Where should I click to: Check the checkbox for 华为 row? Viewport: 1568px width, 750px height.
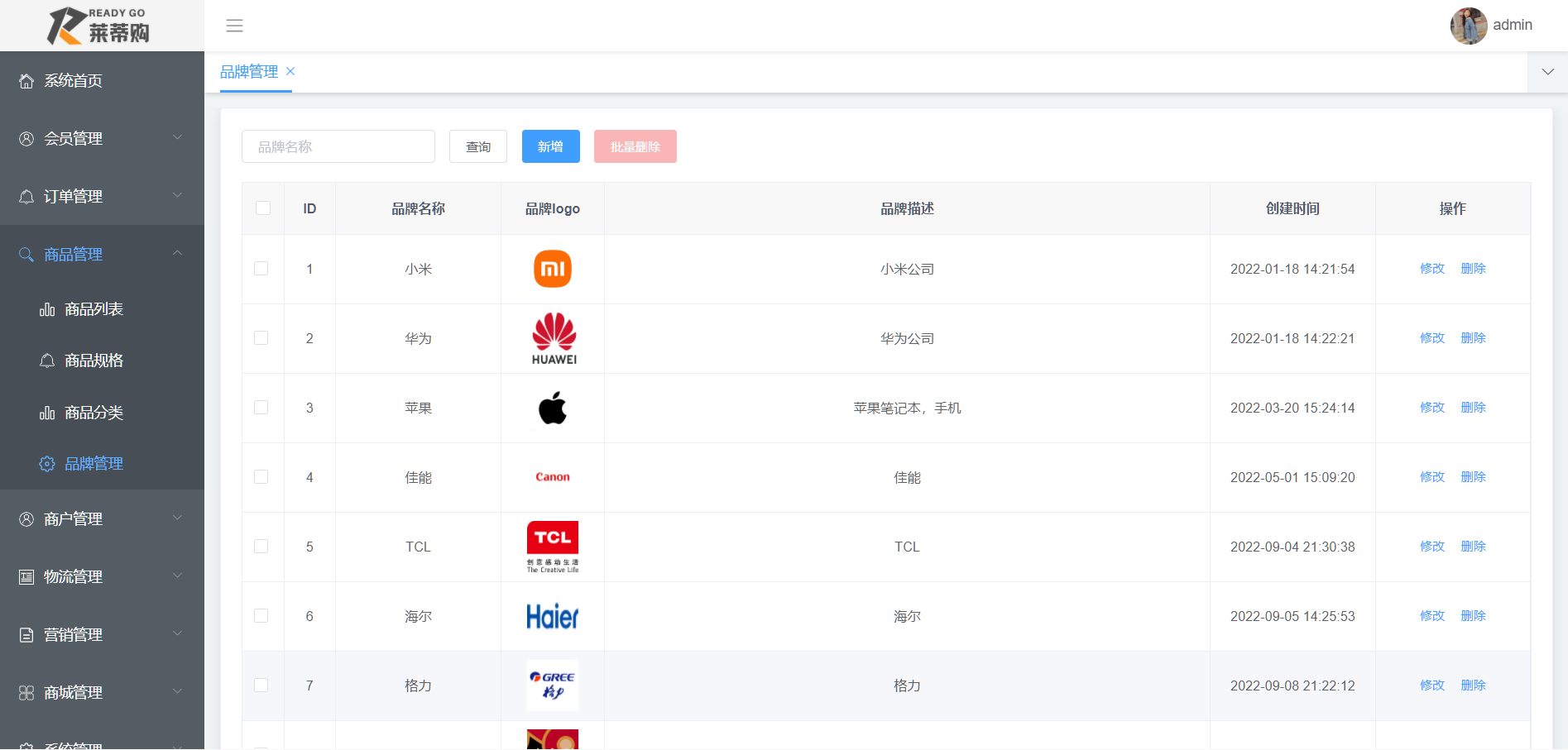pyautogui.click(x=261, y=338)
